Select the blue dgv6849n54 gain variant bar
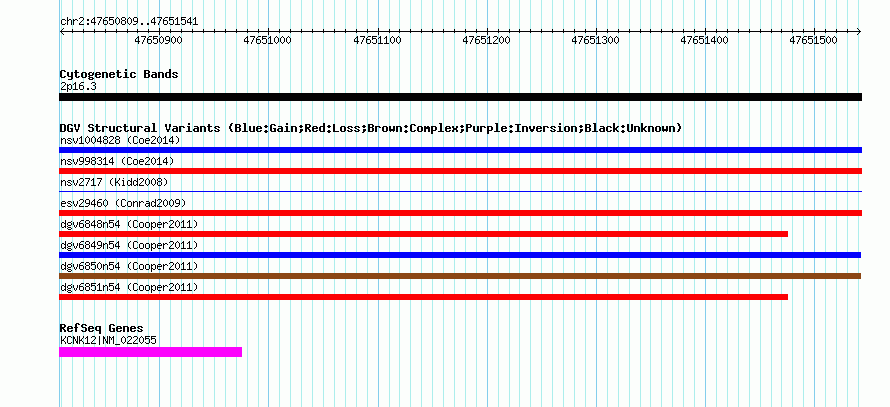The height and width of the screenshot is (407, 890). 460,255
